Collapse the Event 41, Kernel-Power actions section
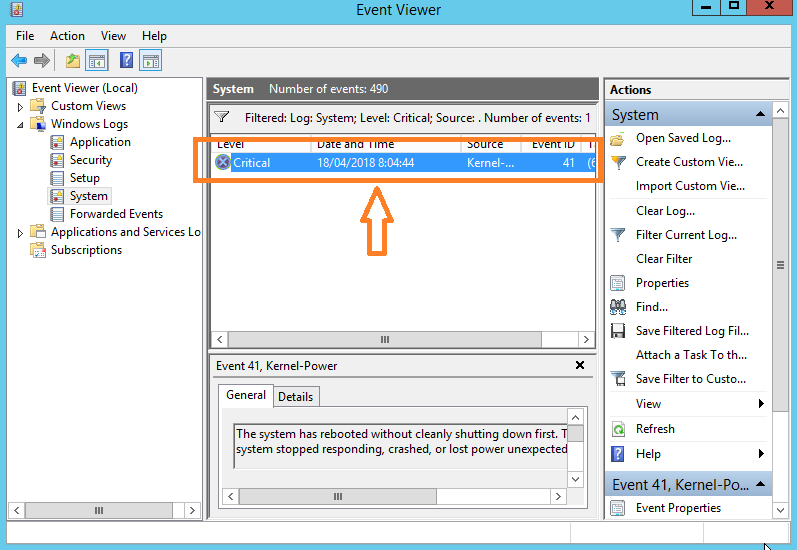Screen dimensions: 797x550 tap(760, 484)
